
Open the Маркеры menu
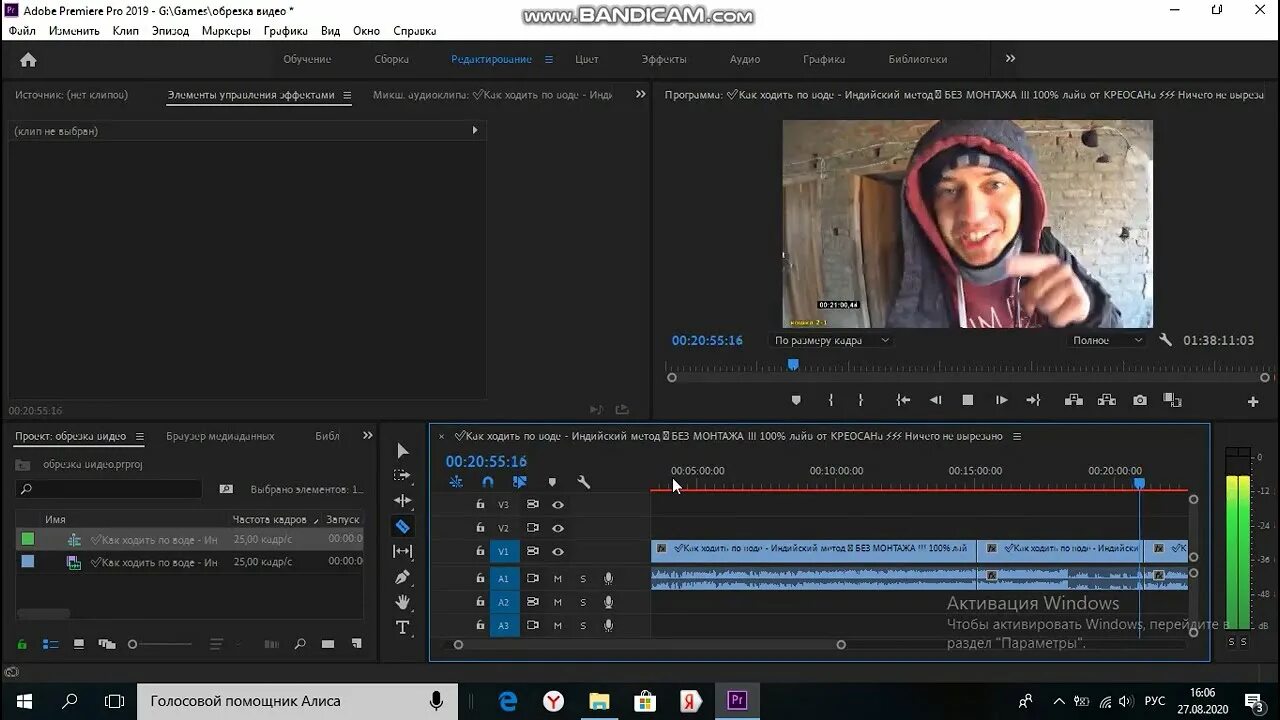coord(226,30)
